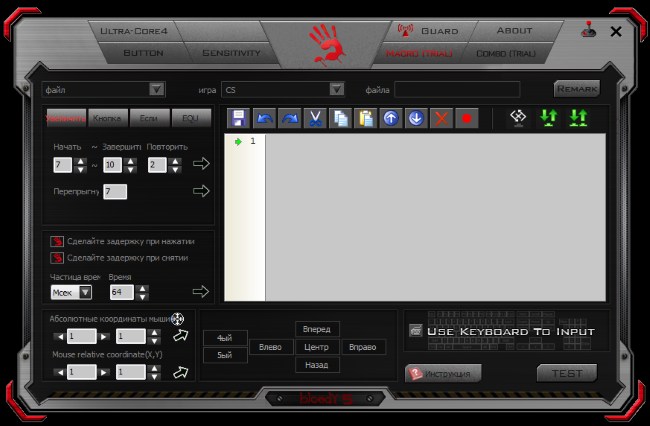Click the Save floppy disk icon
Image resolution: width=650 pixels, height=426 pixels.
pos(238,118)
